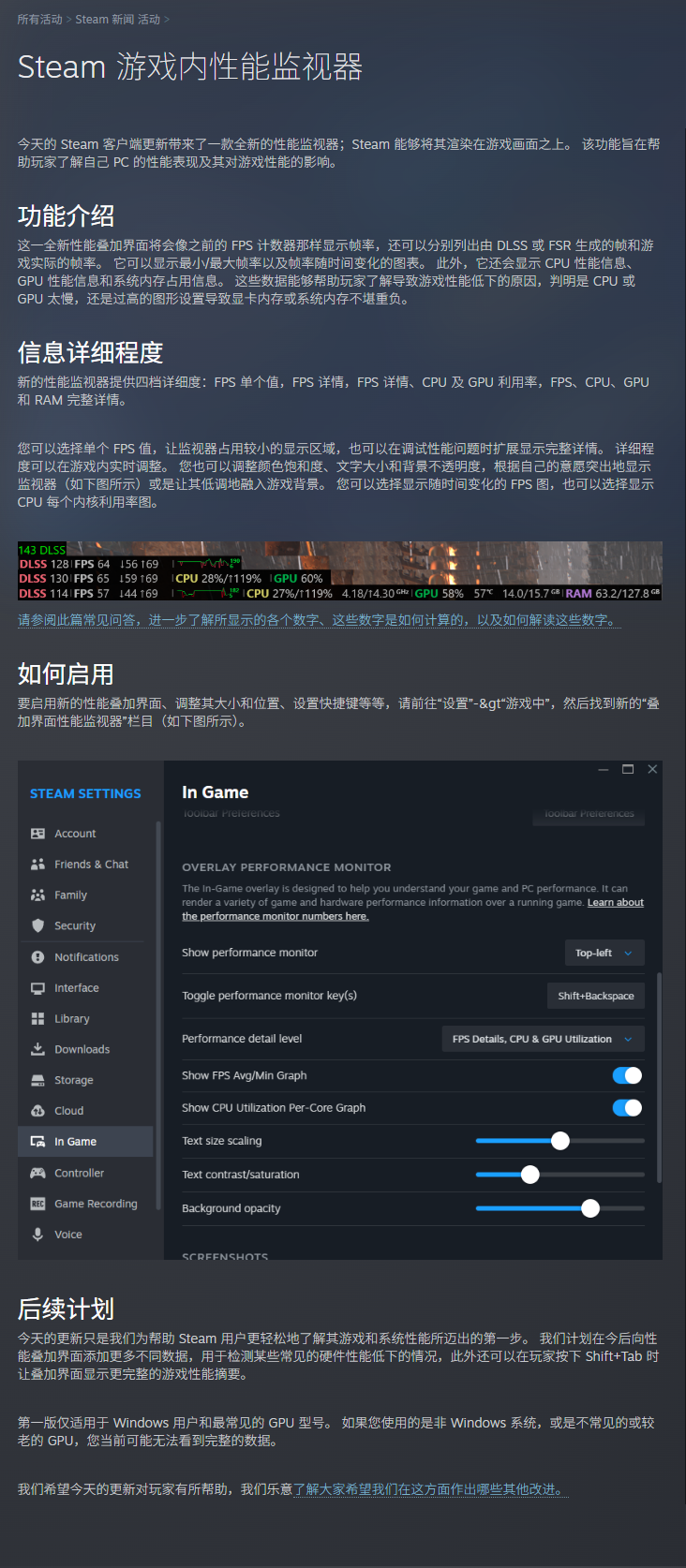
Task: Open Library in the settings list
Action: coord(72,1018)
